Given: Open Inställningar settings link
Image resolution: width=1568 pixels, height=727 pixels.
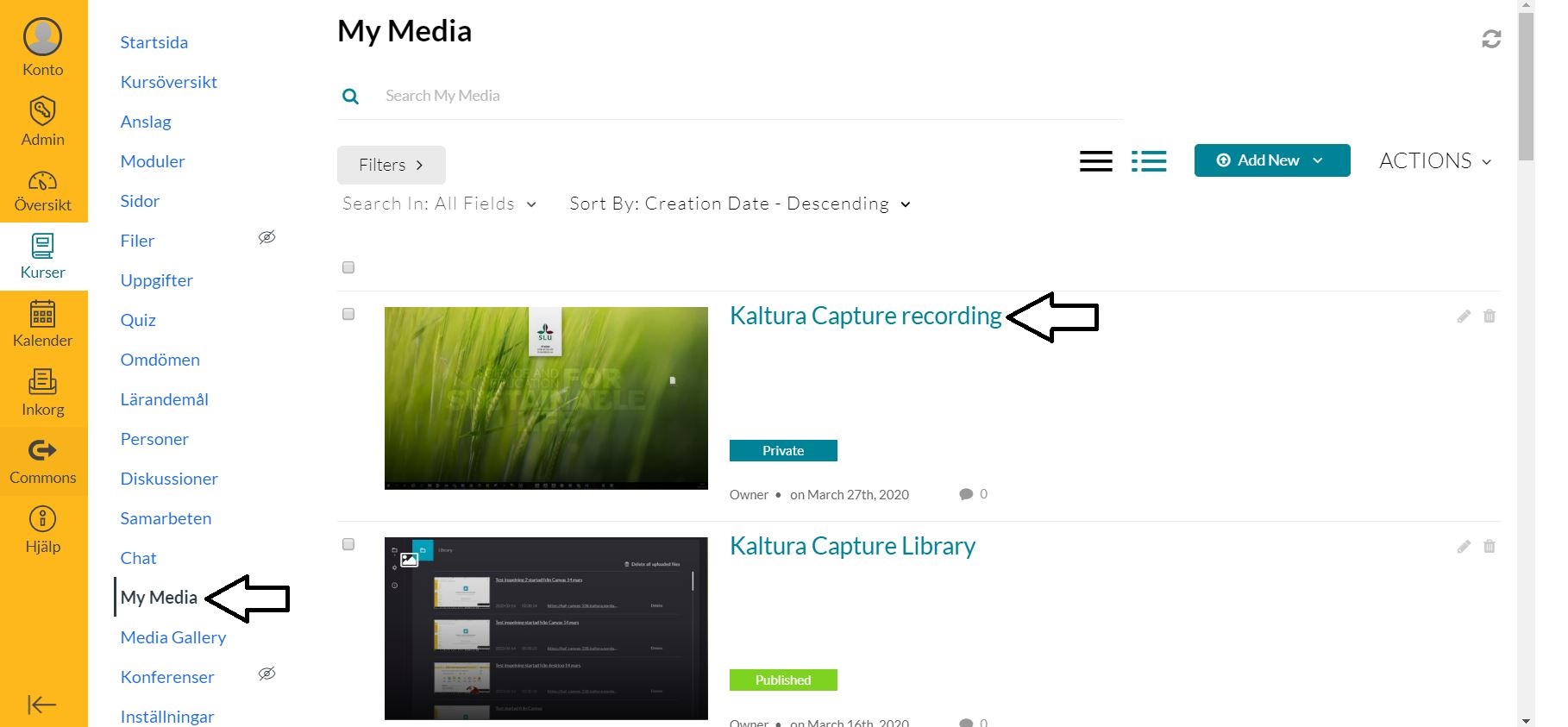Looking at the screenshot, I should (x=167, y=717).
